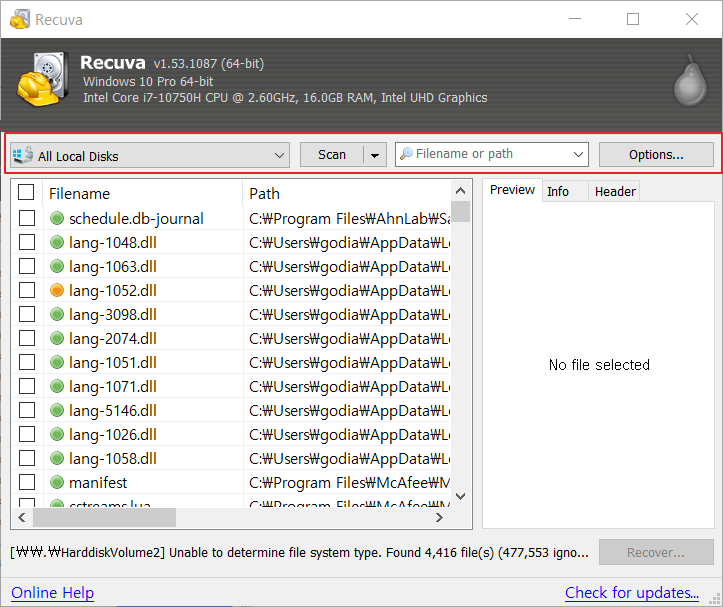723x607 pixels.
Task: Click the horizontal scrollbar left arrow
Action: (22, 518)
